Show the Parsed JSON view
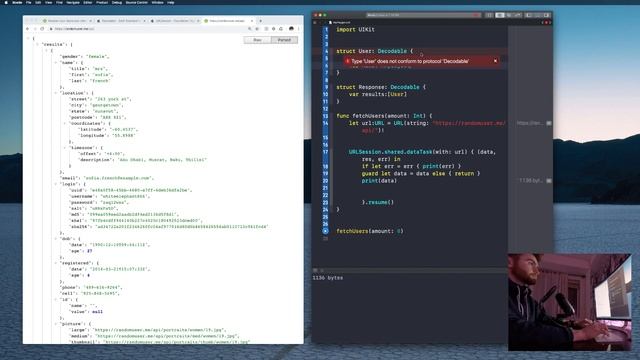The height and width of the screenshot is (360, 640). click(x=284, y=40)
